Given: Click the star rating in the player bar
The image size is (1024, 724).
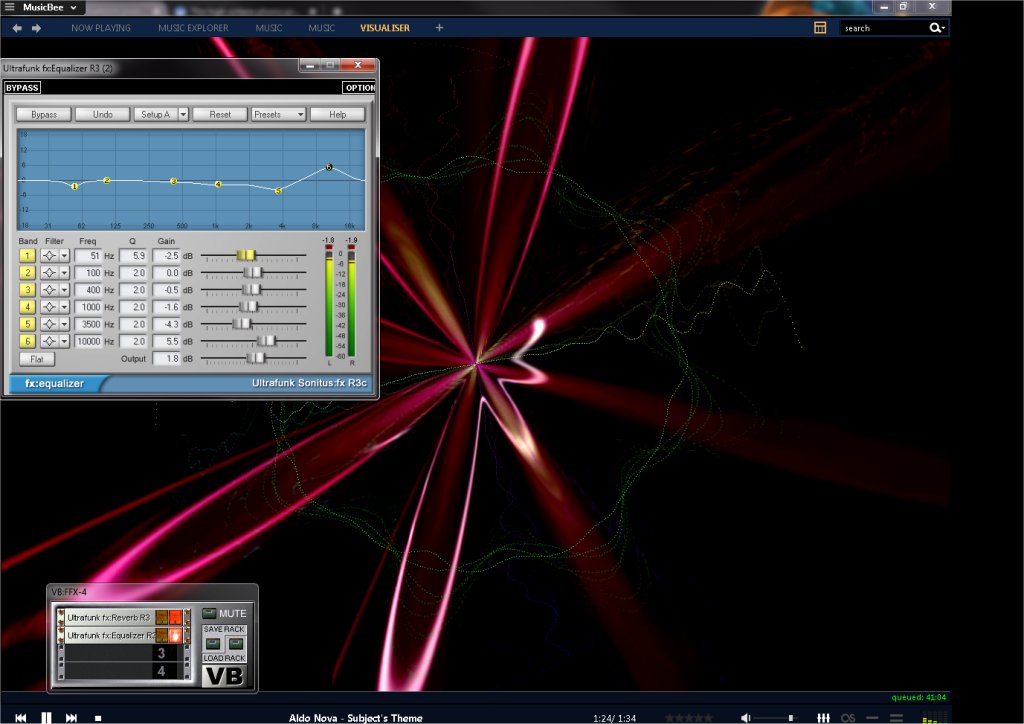Looking at the screenshot, I should click(x=688, y=717).
